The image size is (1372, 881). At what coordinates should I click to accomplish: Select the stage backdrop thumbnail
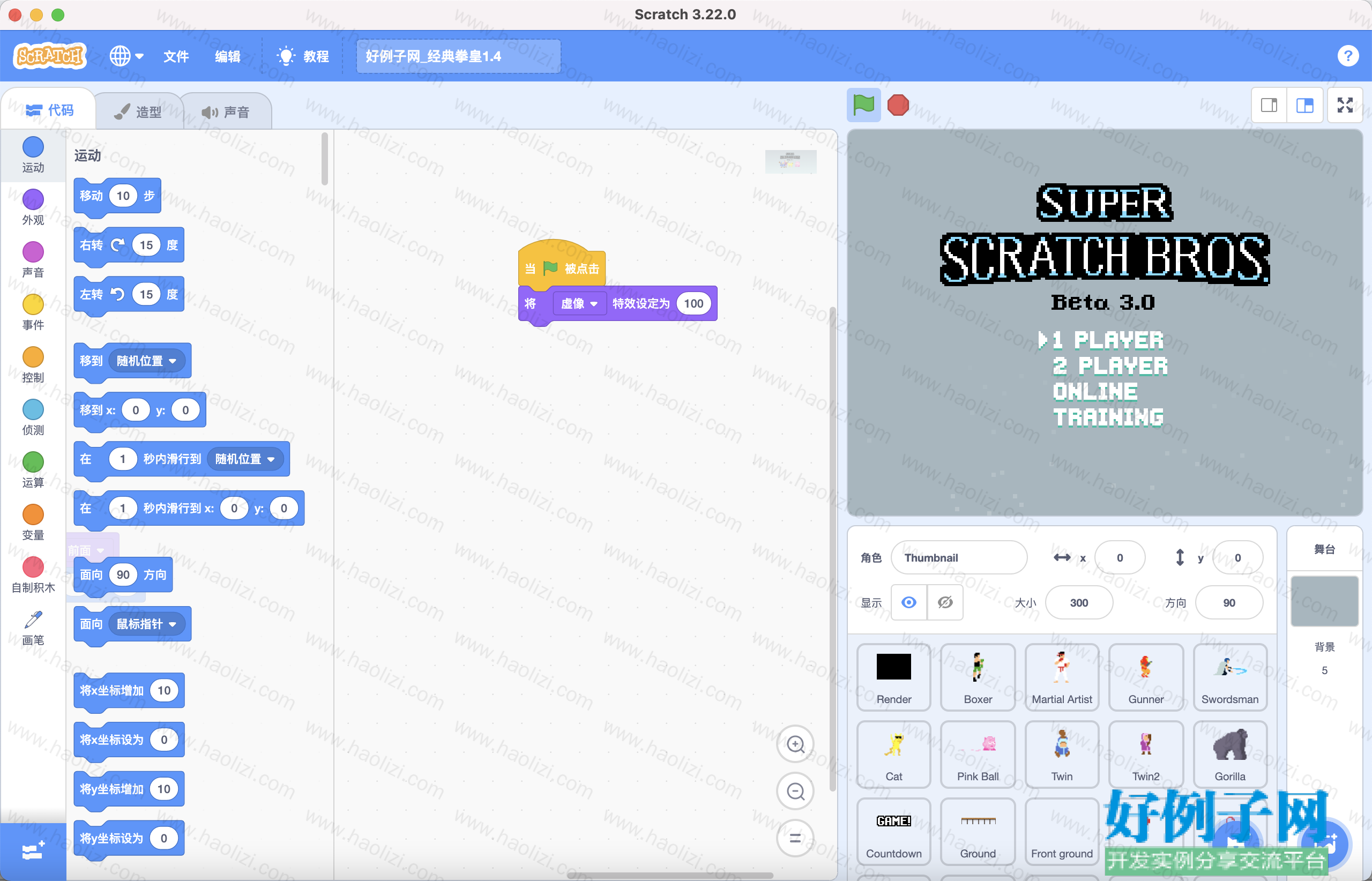[1324, 601]
